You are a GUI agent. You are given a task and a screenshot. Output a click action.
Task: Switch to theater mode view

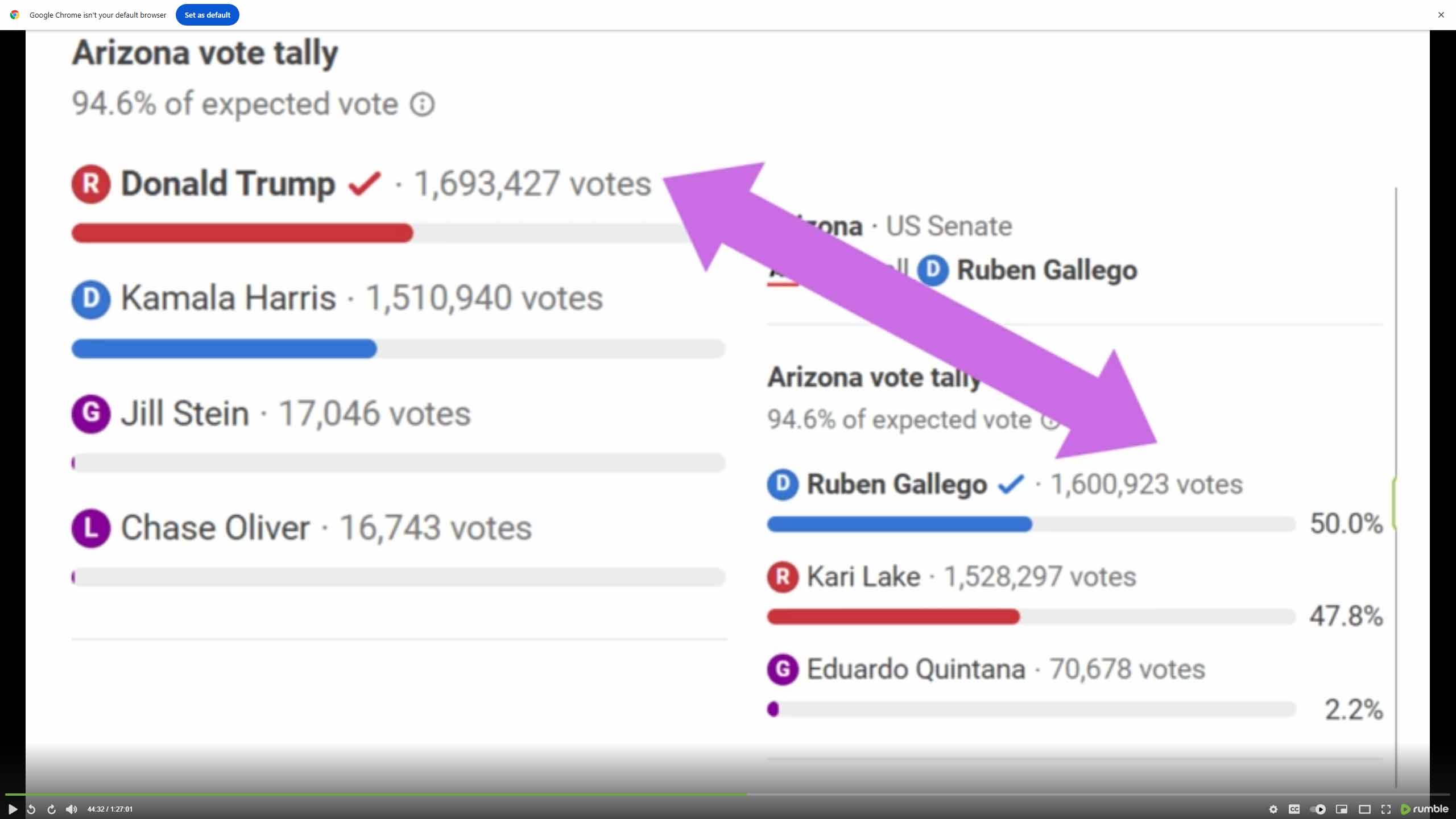coord(1364,809)
